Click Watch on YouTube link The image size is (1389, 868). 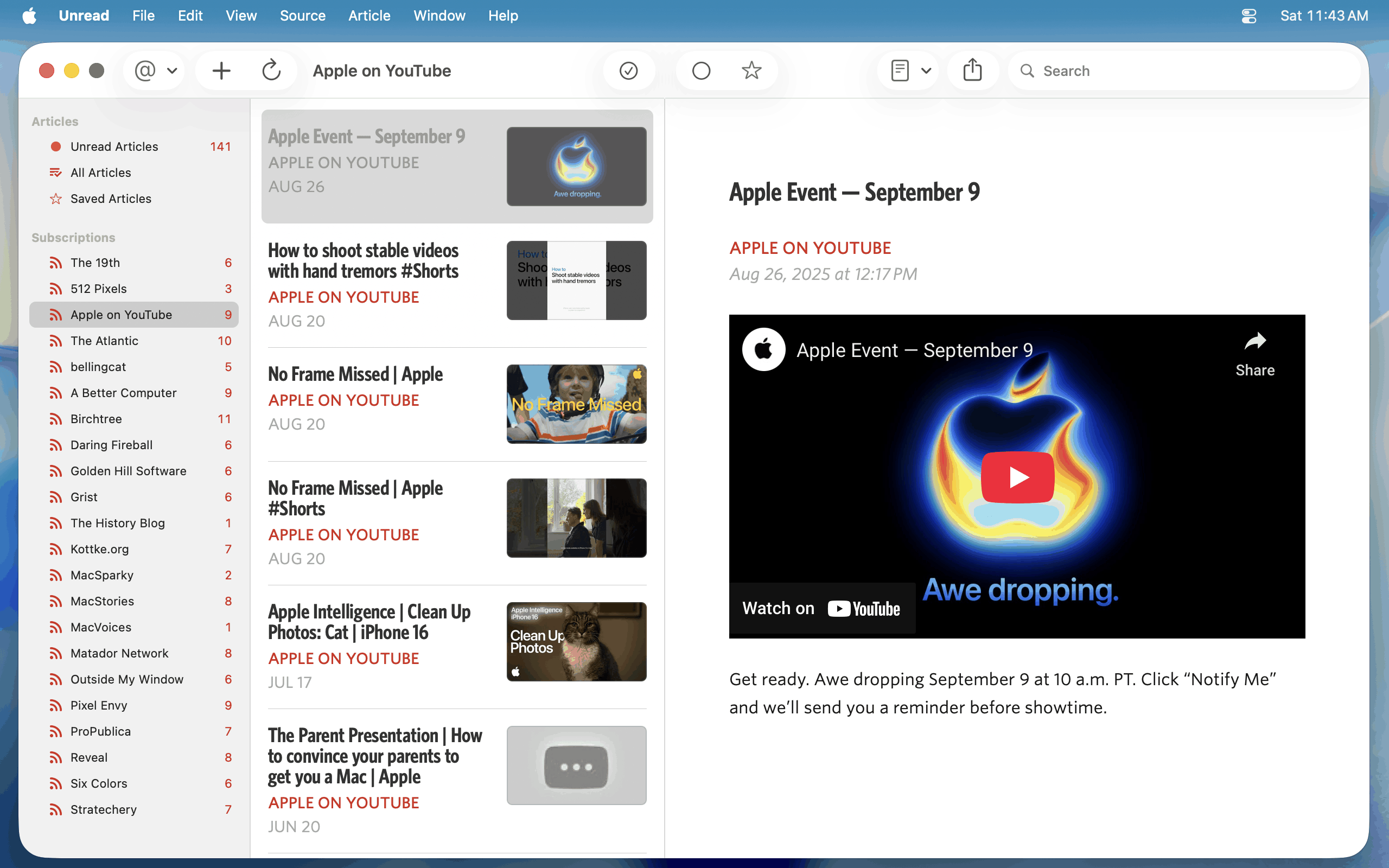coord(821,608)
